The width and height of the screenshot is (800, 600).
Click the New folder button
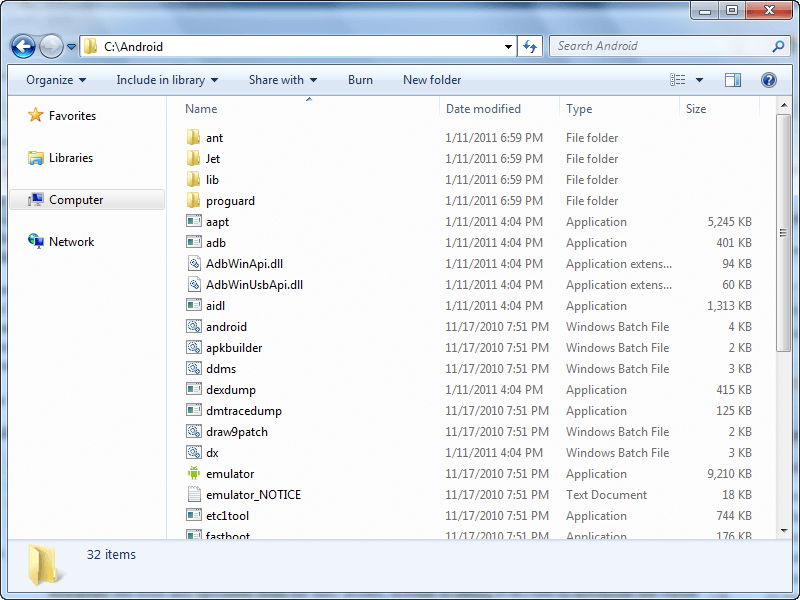pos(432,80)
